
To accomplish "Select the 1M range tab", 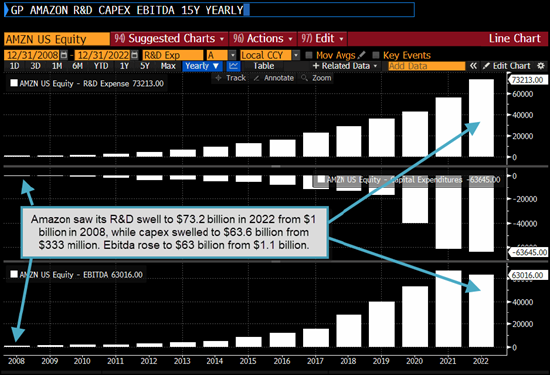I will click(57, 66).
